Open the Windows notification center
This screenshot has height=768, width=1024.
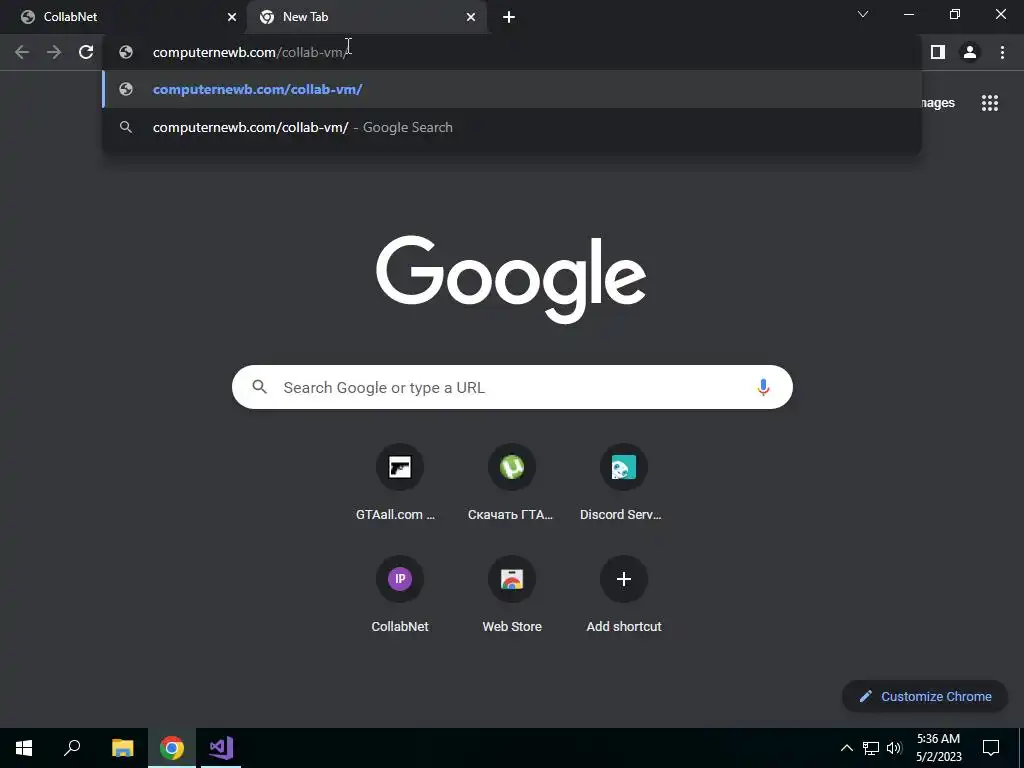pos(991,748)
